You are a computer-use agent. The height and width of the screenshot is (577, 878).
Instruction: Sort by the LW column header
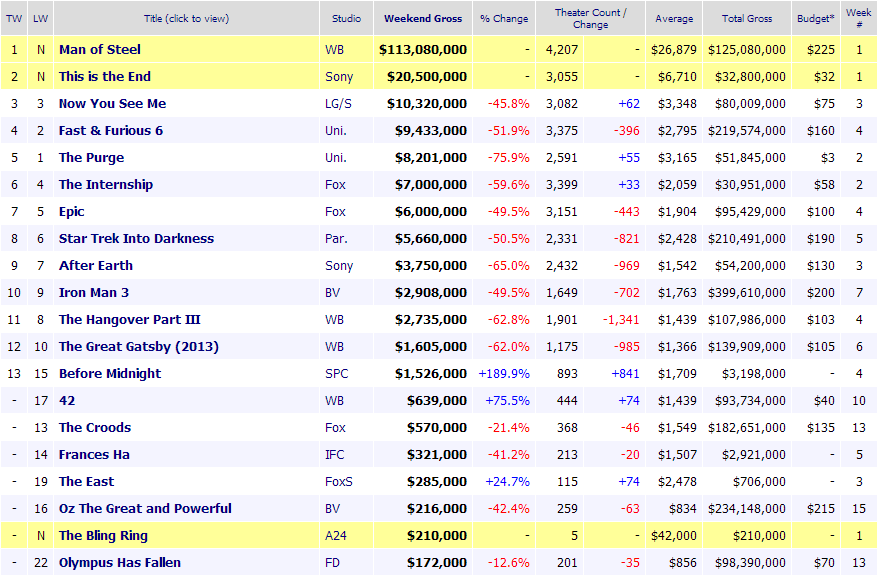tap(40, 18)
